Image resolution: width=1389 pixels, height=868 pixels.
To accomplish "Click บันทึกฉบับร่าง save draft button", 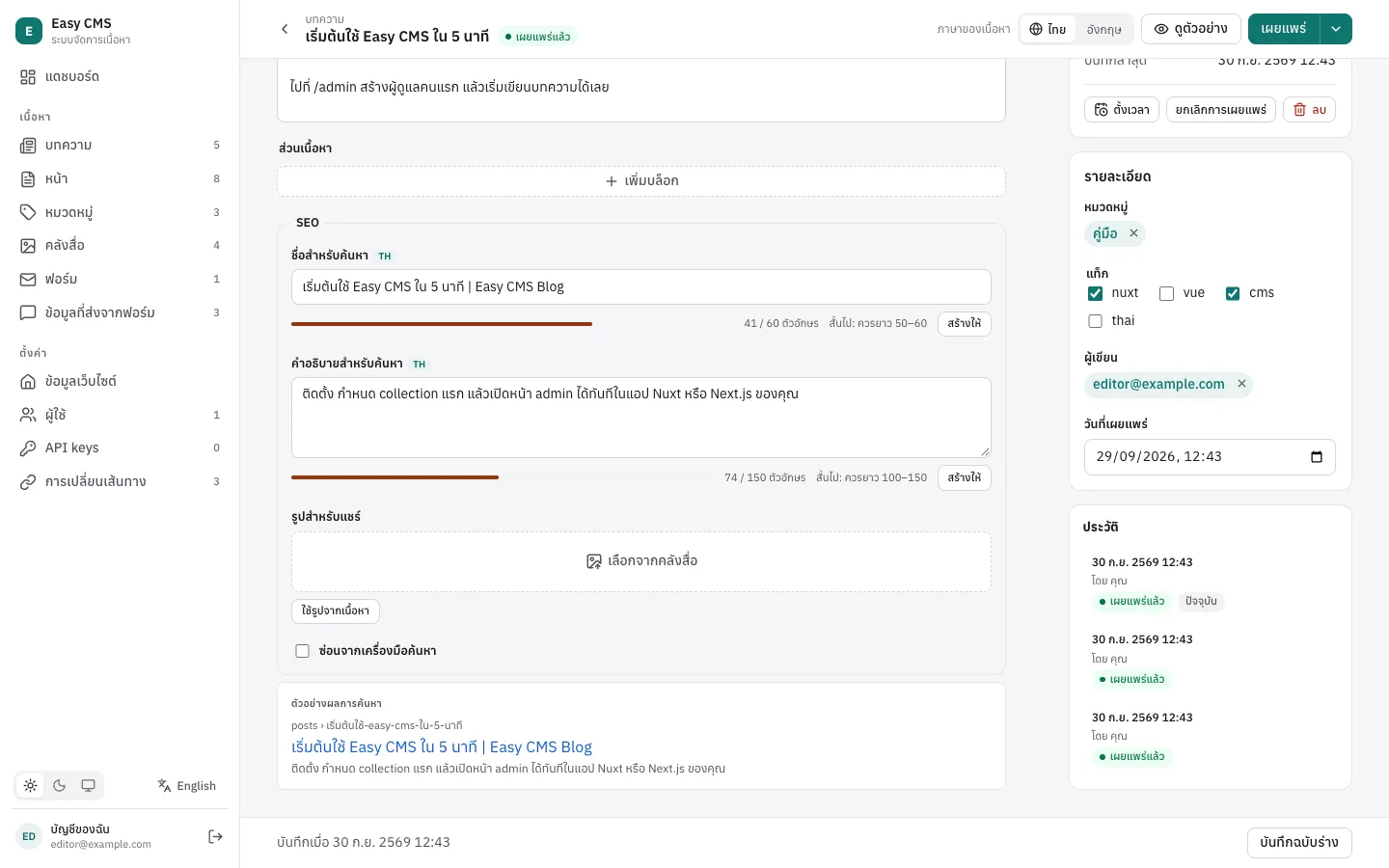I will click(1299, 842).
